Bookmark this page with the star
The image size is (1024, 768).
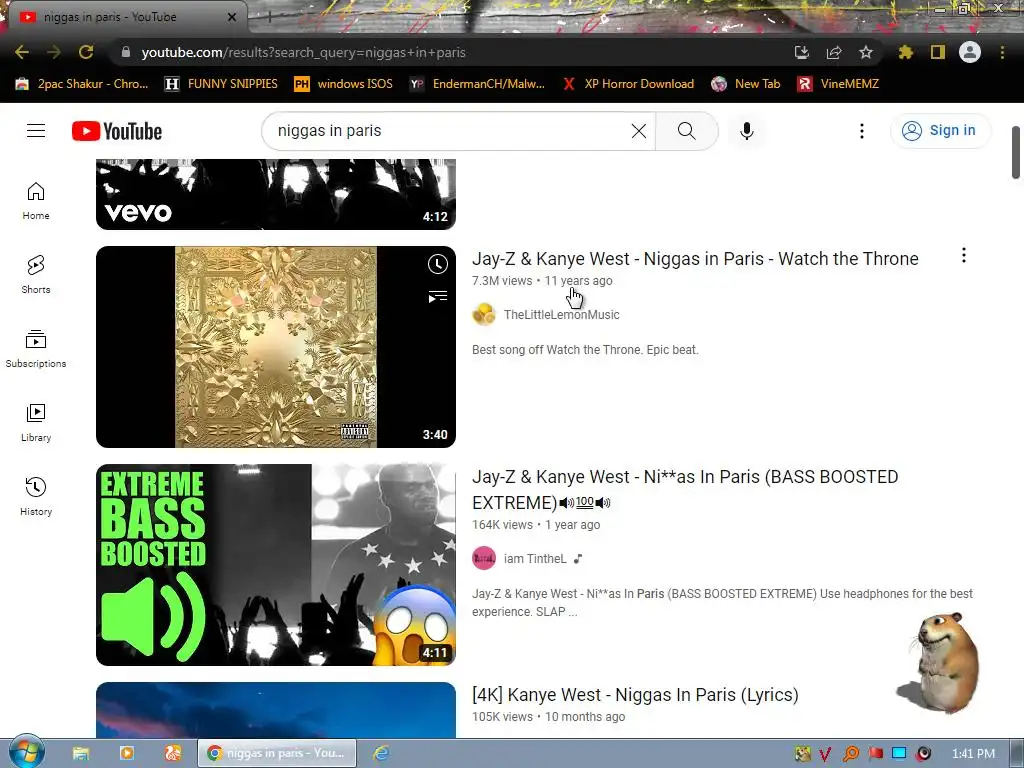tap(866, 52)
